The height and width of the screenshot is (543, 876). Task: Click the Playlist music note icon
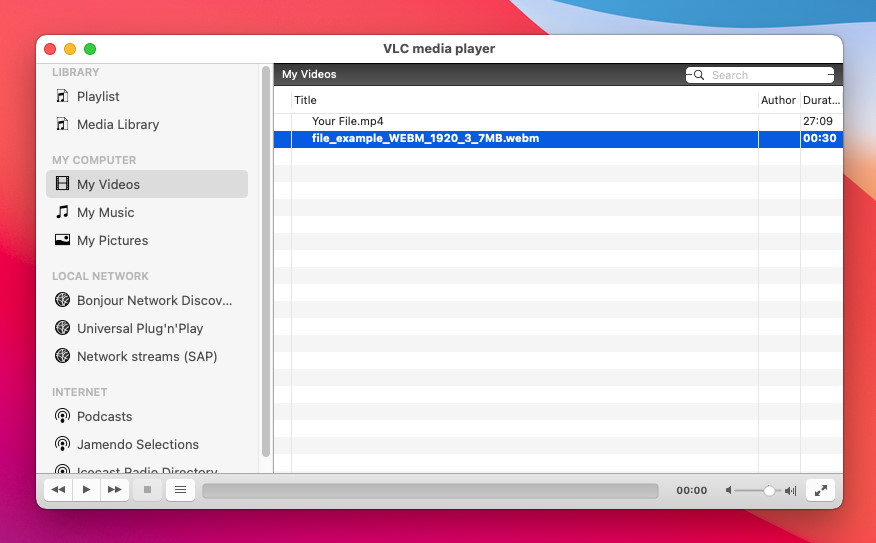[x=62, y=96]
